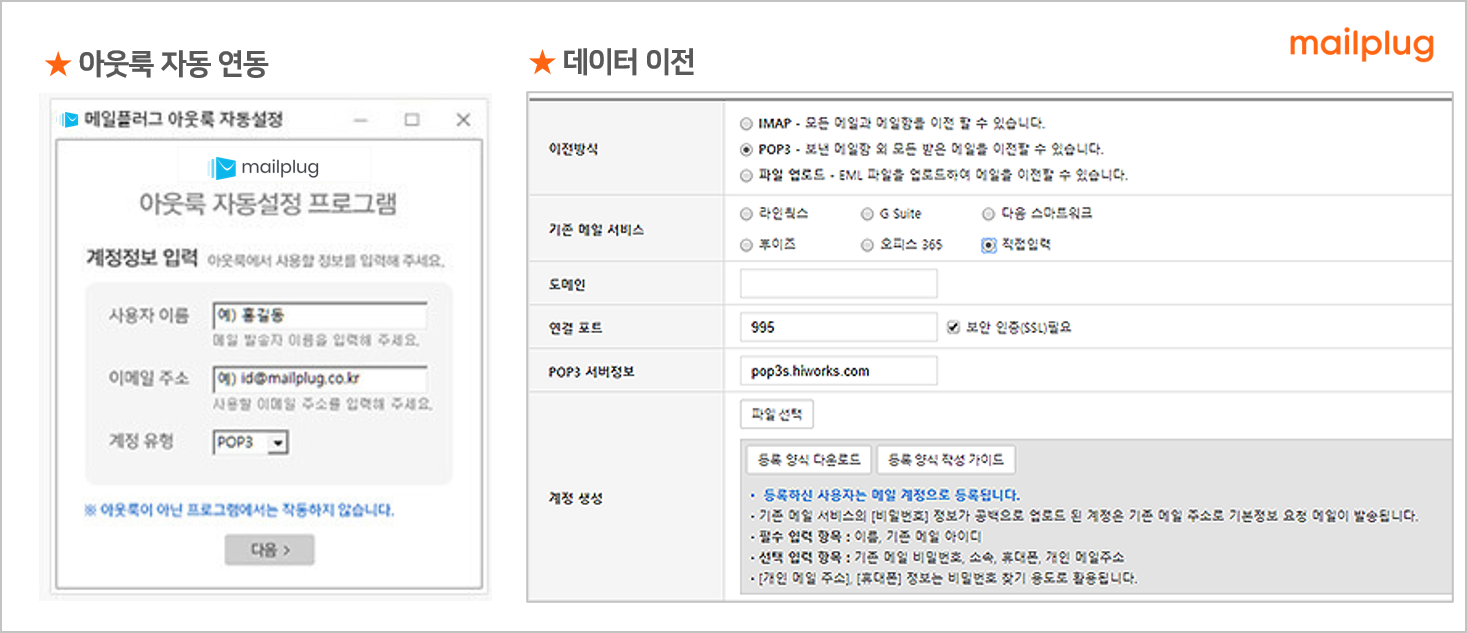
Task: Choose 라인웍스 as existing mail service
Action: point(746,214)
